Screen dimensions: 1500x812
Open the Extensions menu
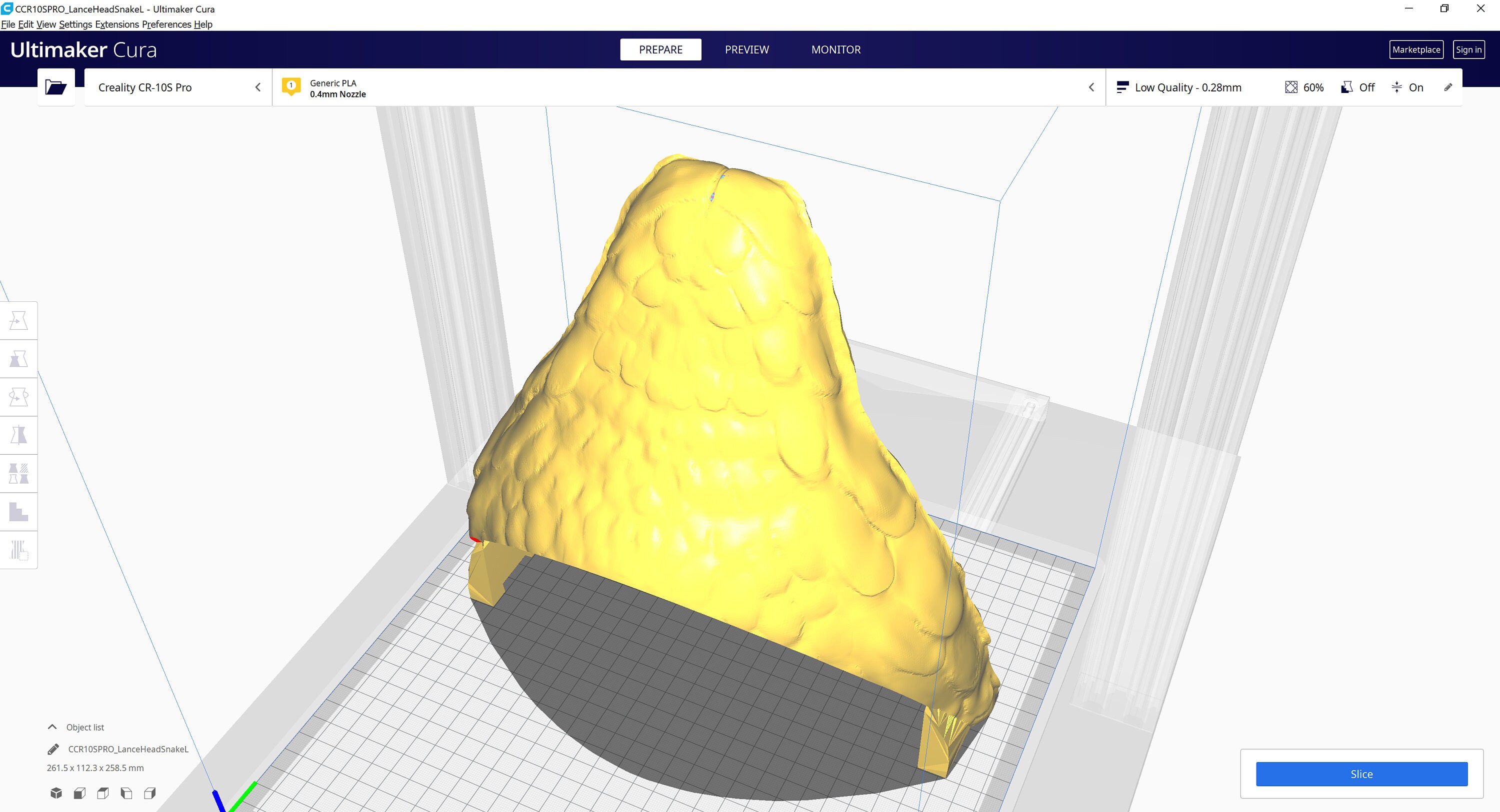[117, 24]
